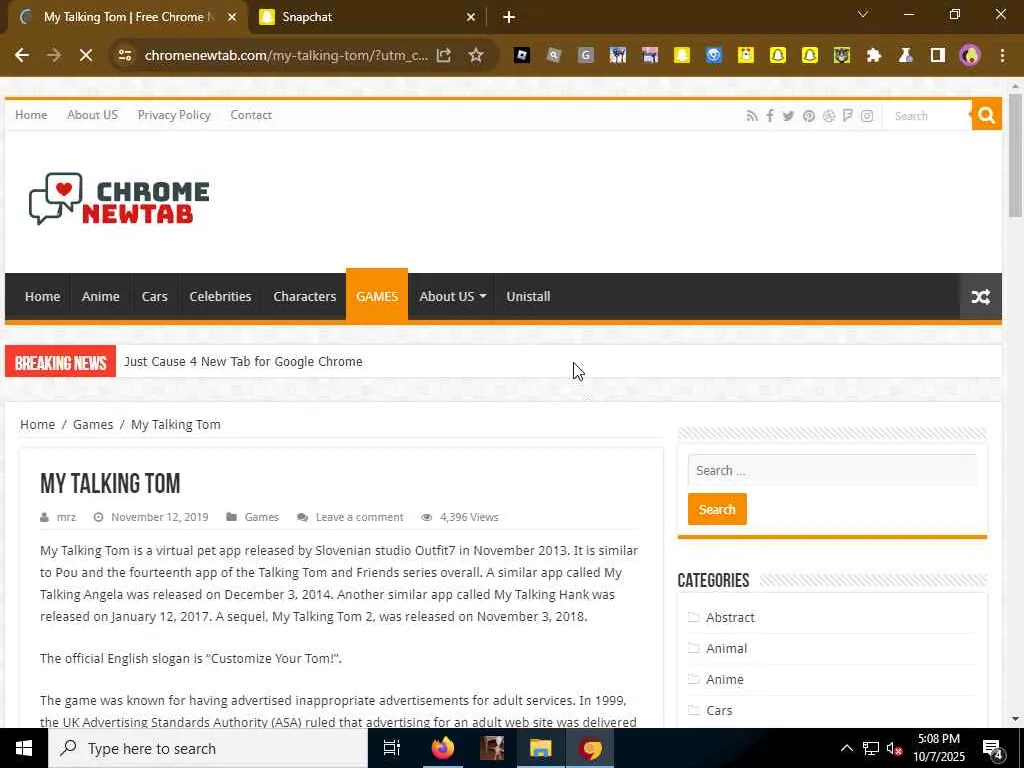Open the Abstract category
This screenshot has height=768, width=1024.
click(730, 618)
